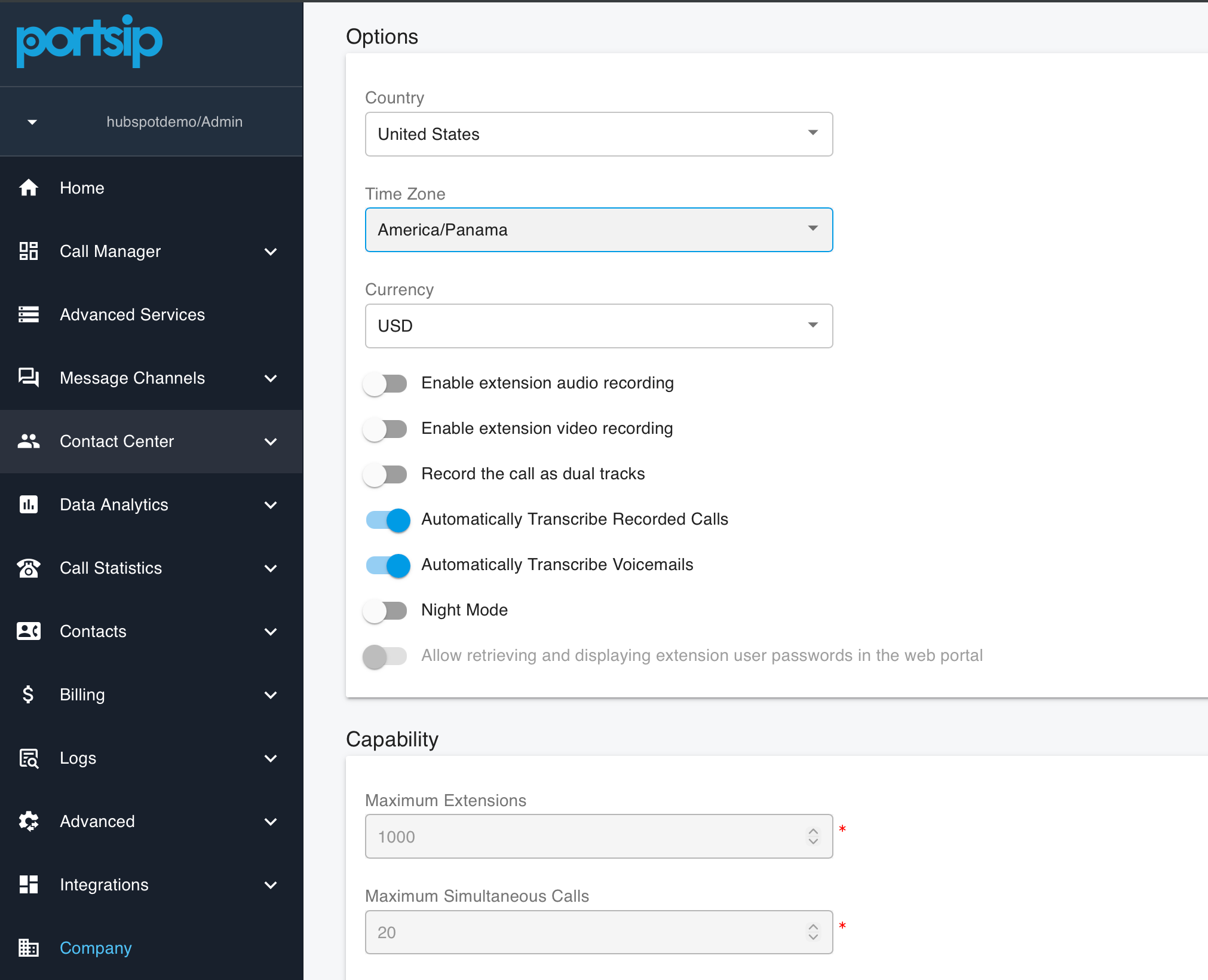This screenshot has width=1208, height=980.
Task: Enable extension audio recording toggle
Action: (x=385, y=383)
